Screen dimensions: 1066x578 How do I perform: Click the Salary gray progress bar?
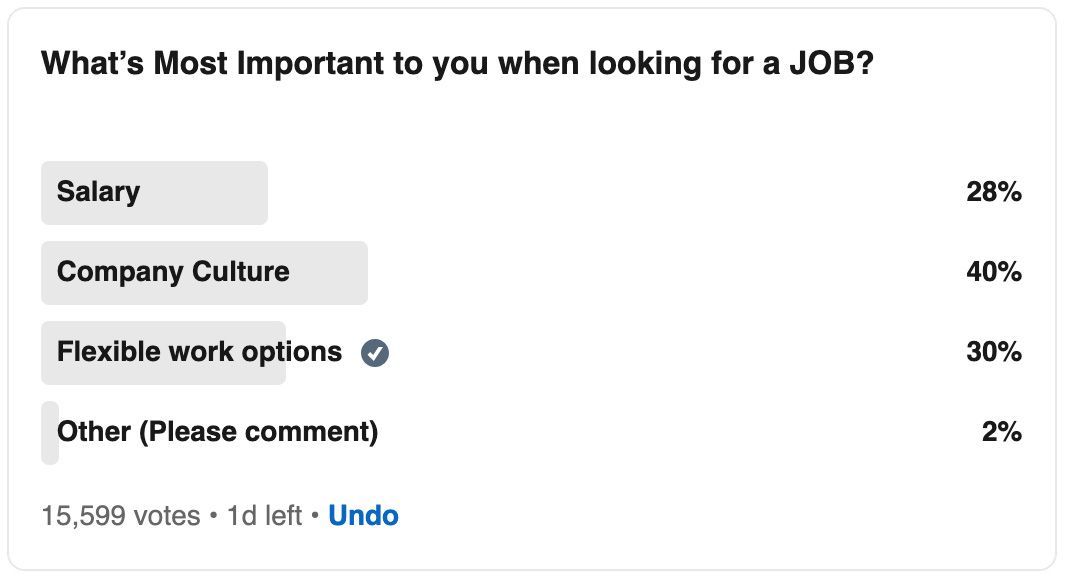click(x=154, y=193)
